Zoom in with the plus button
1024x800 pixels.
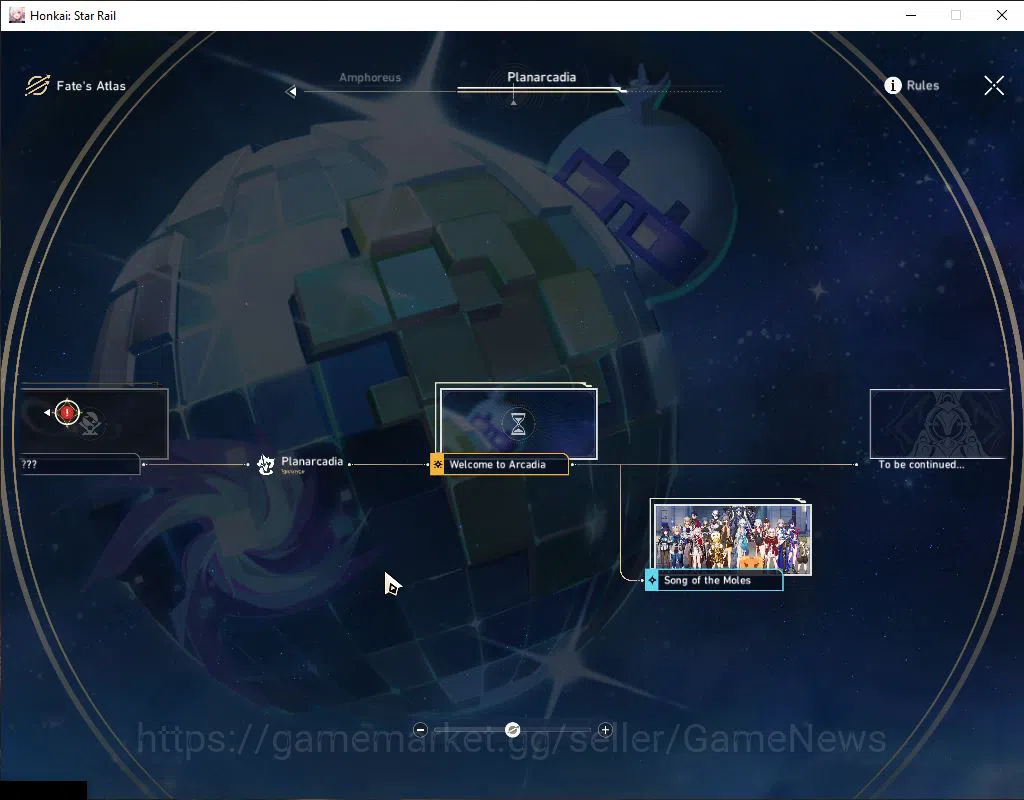pyautogui.click(x=605, y=730)
